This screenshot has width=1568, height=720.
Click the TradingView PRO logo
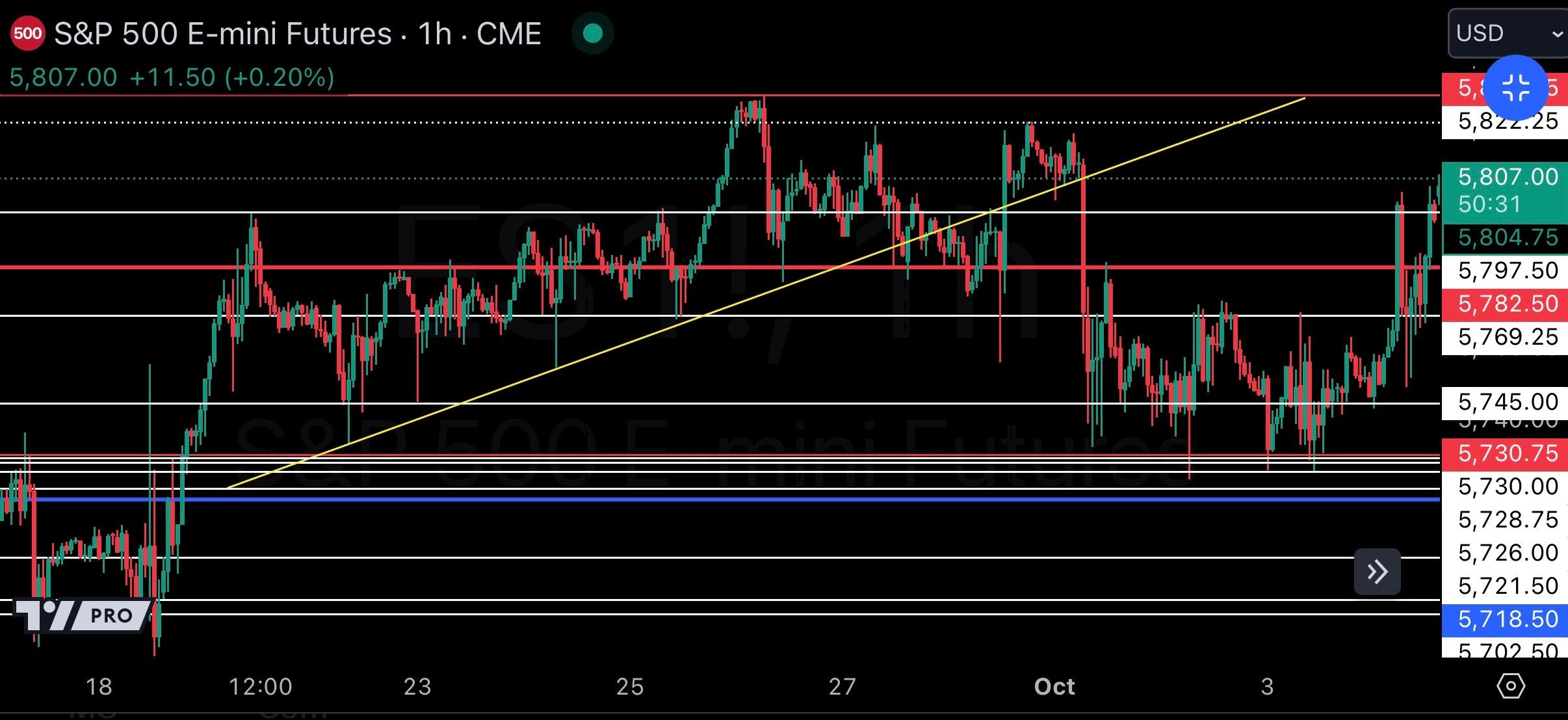[83, 615]
